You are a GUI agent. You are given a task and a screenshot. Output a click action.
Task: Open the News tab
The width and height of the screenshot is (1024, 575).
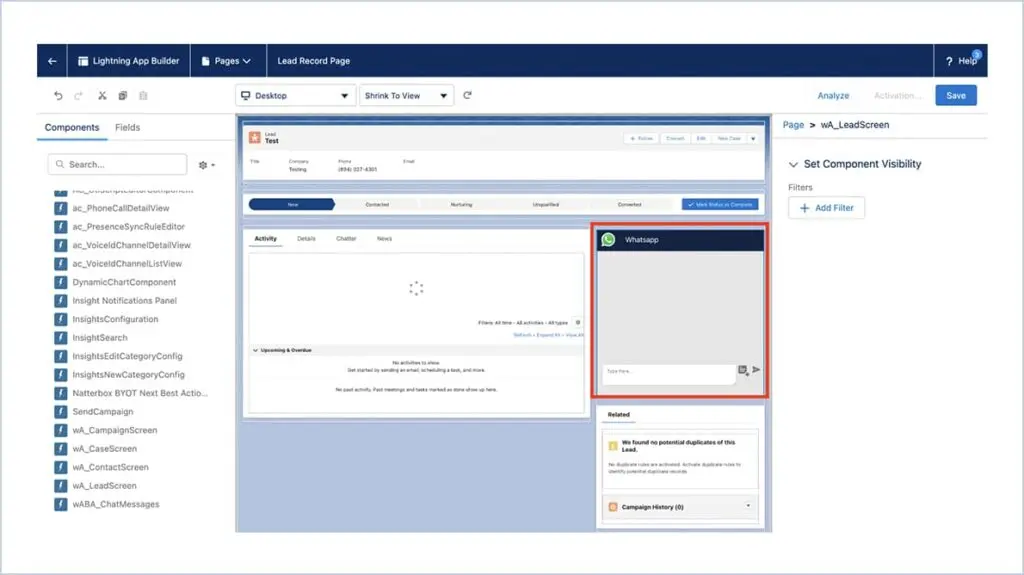384,238
